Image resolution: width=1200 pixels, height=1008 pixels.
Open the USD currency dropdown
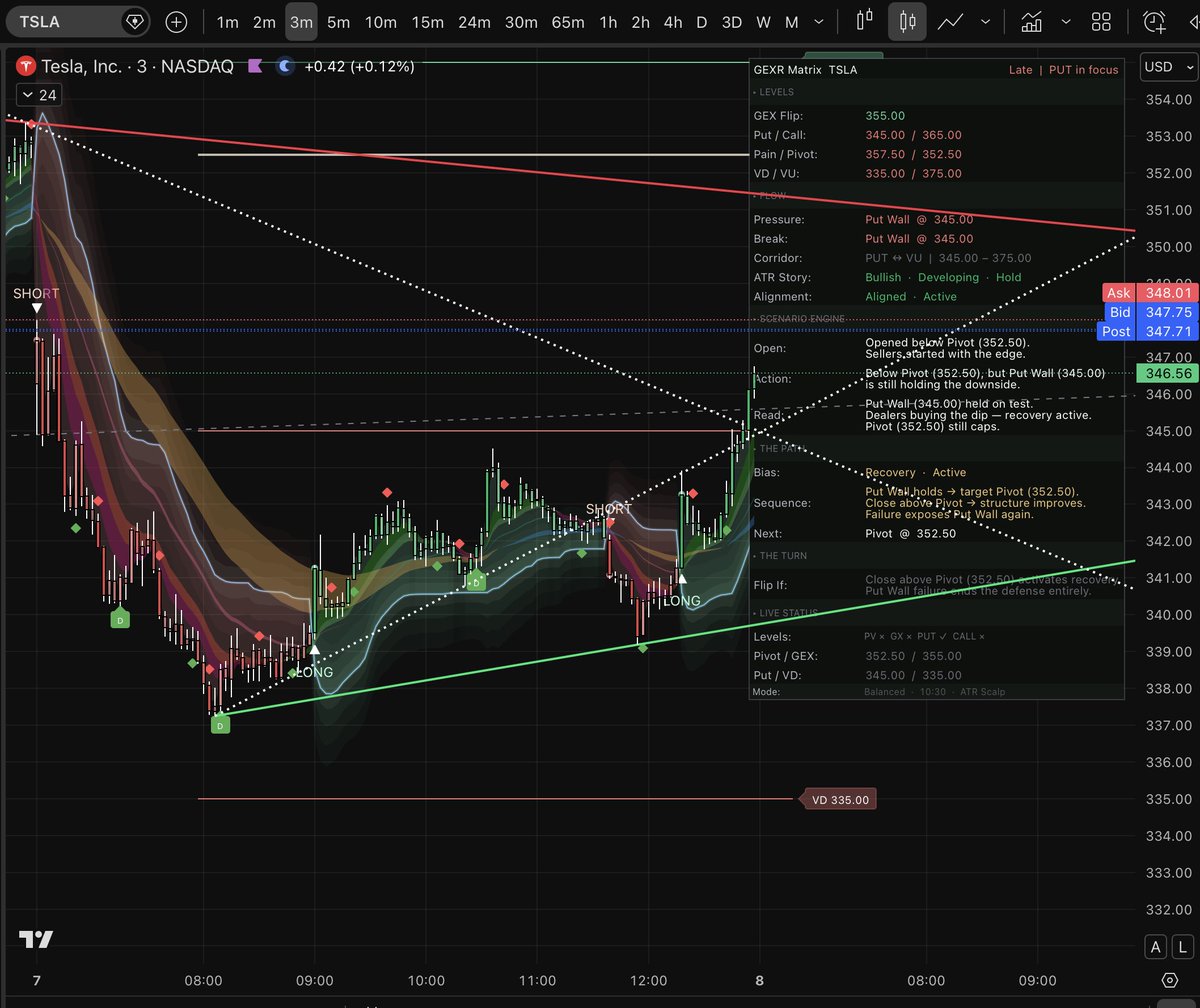[1166, 67]
